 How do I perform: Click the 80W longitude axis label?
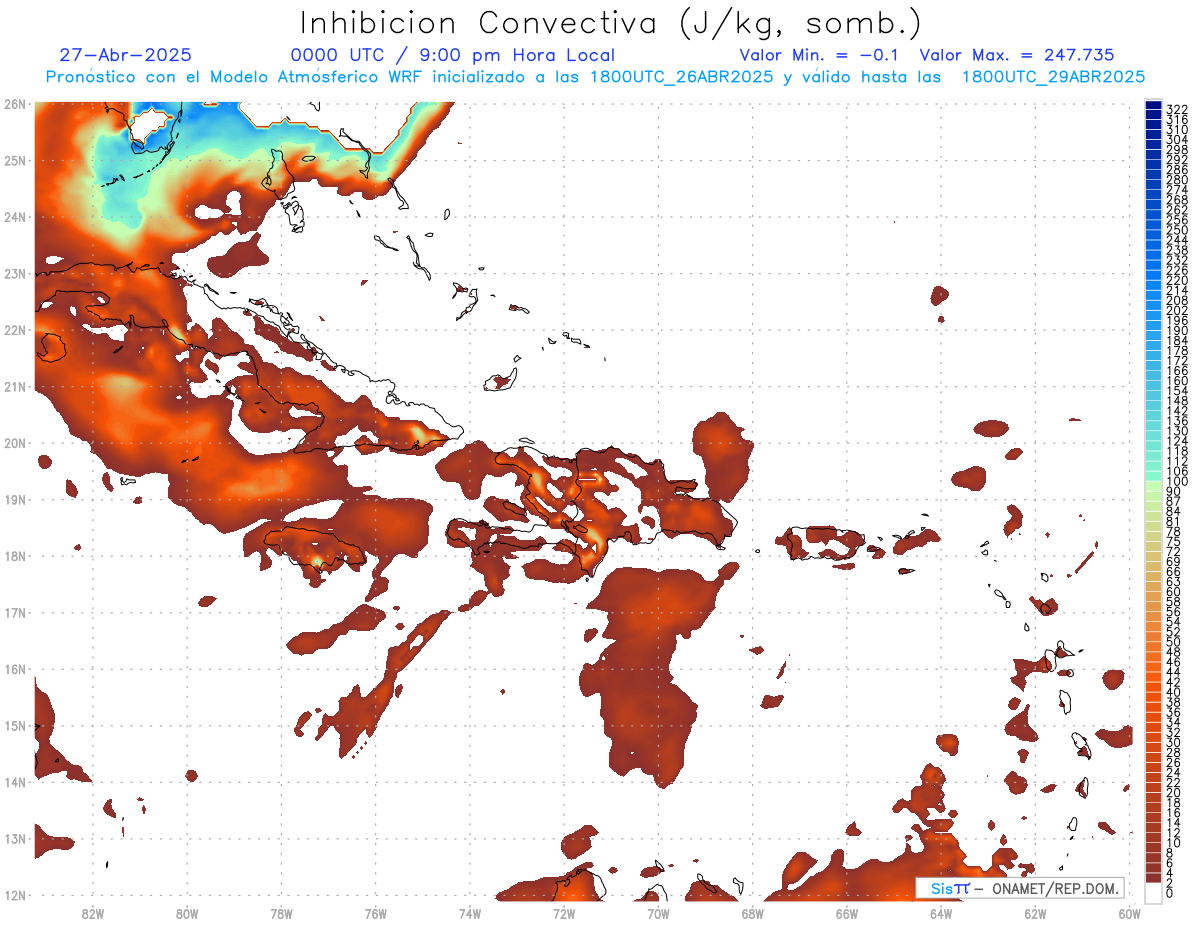click(187, 913)
